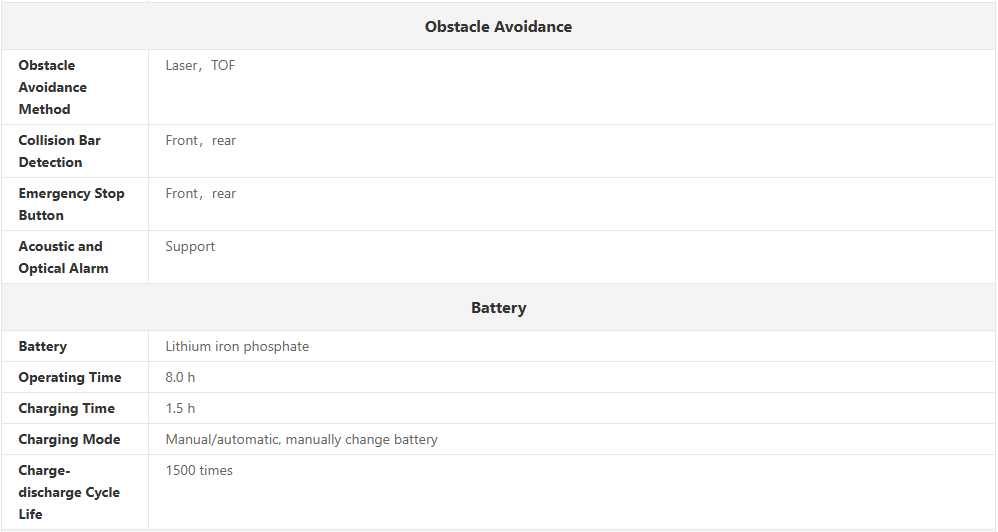Image resolution: width=998 pixels, height=532 pixels.
Task: Click the '1500 times' cycle life value
Action: pyautogui.click(x=199, y=471)
